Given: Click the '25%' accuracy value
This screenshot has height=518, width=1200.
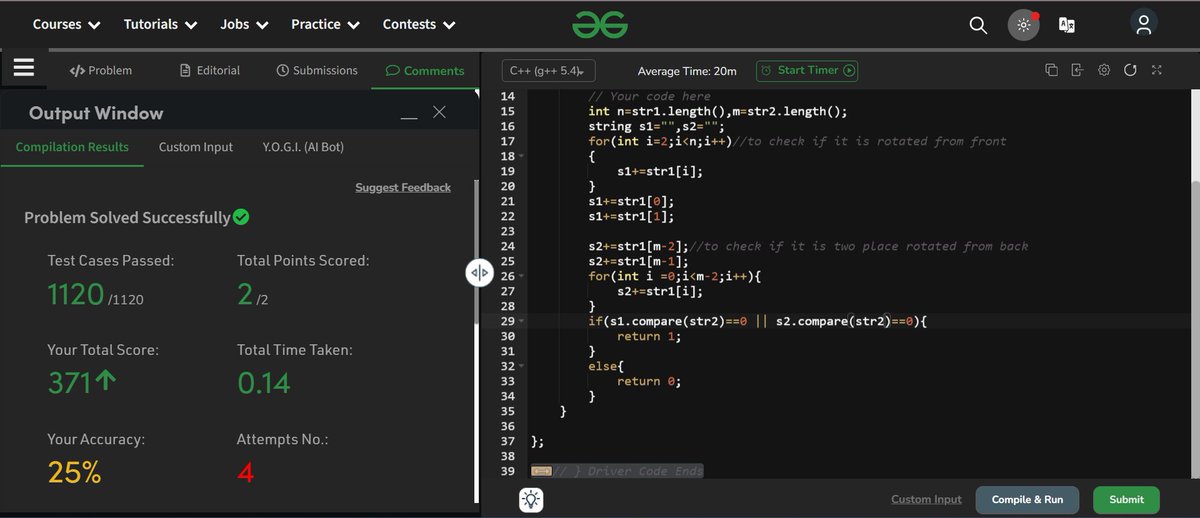Looking at the screenshot, I should pyautogui.click(x=74, y=472).
